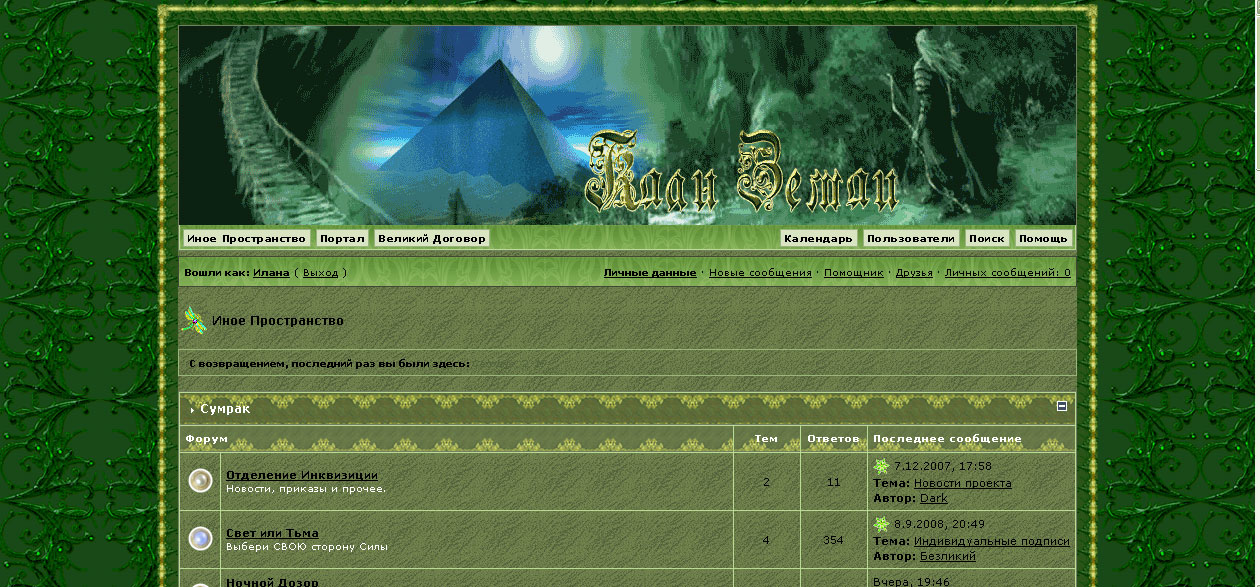Open the Индивидуальные подписи topic
1260x587 pixels.
pos(992,539)
